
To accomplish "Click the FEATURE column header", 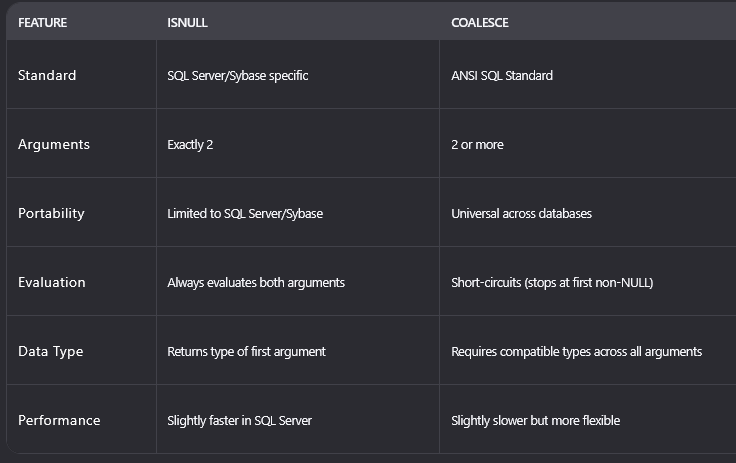I will click(42, 23).
